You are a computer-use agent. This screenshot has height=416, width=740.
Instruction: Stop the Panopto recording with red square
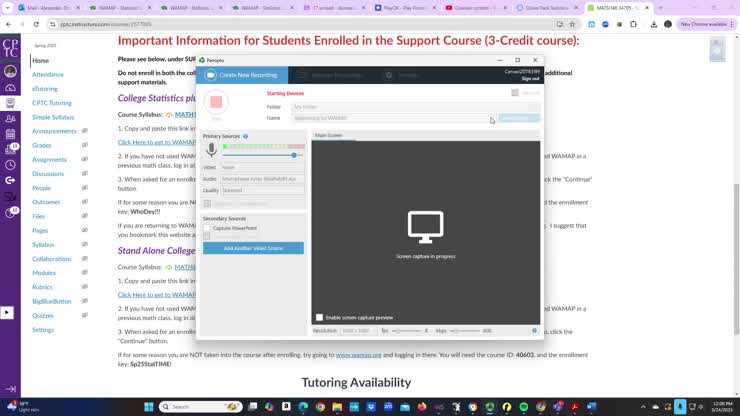pyautogui.click(x=216, y=102)
